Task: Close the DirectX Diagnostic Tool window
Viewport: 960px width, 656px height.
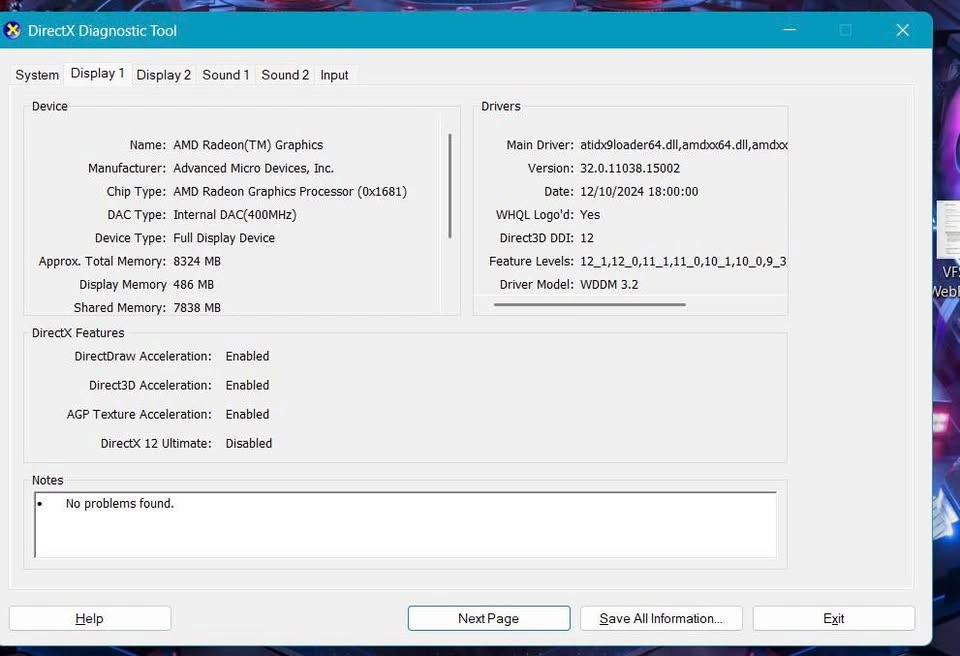Action: [902, 30]
